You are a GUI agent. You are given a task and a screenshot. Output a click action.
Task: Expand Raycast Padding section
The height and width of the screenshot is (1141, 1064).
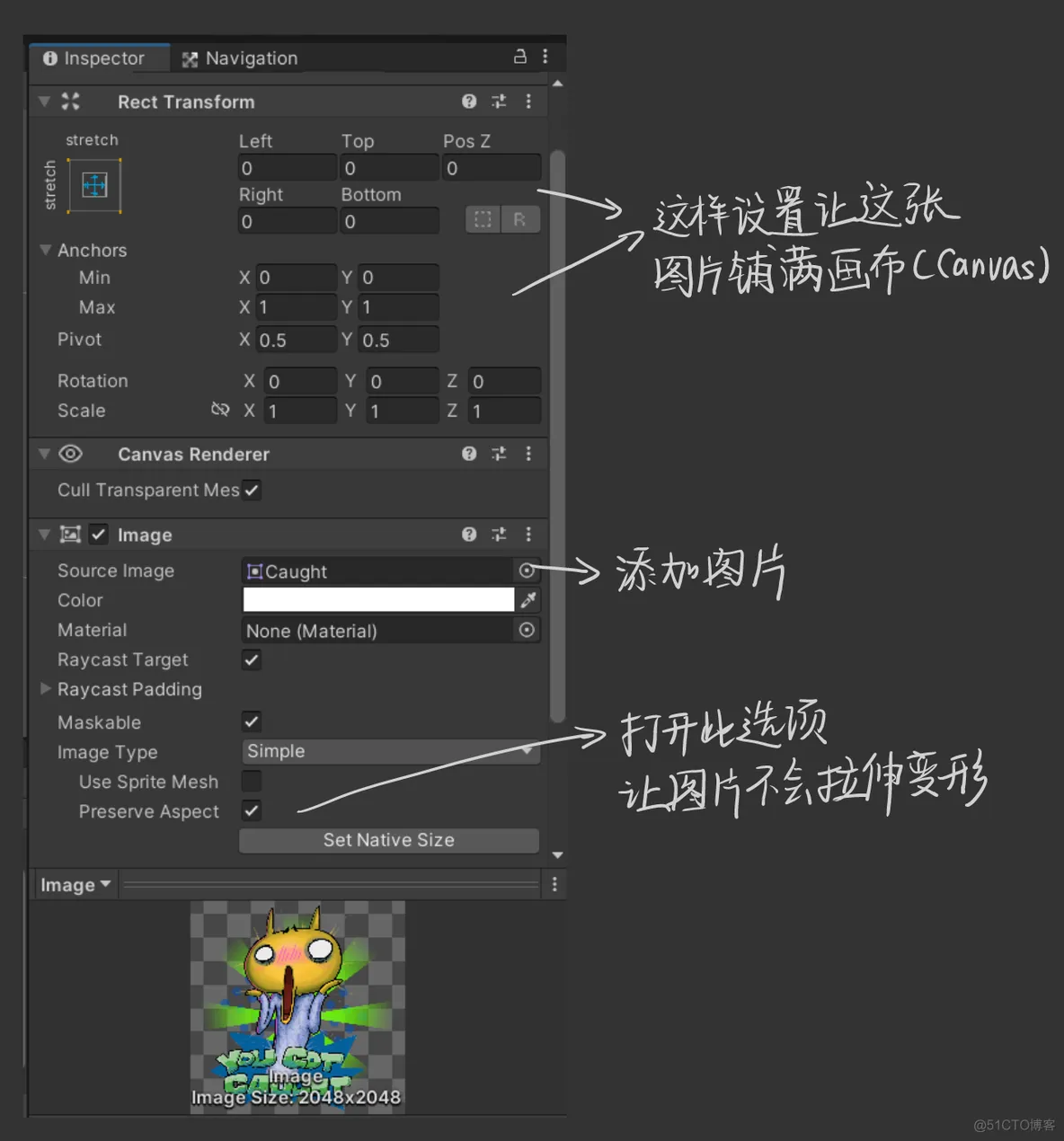coord(45,689)
